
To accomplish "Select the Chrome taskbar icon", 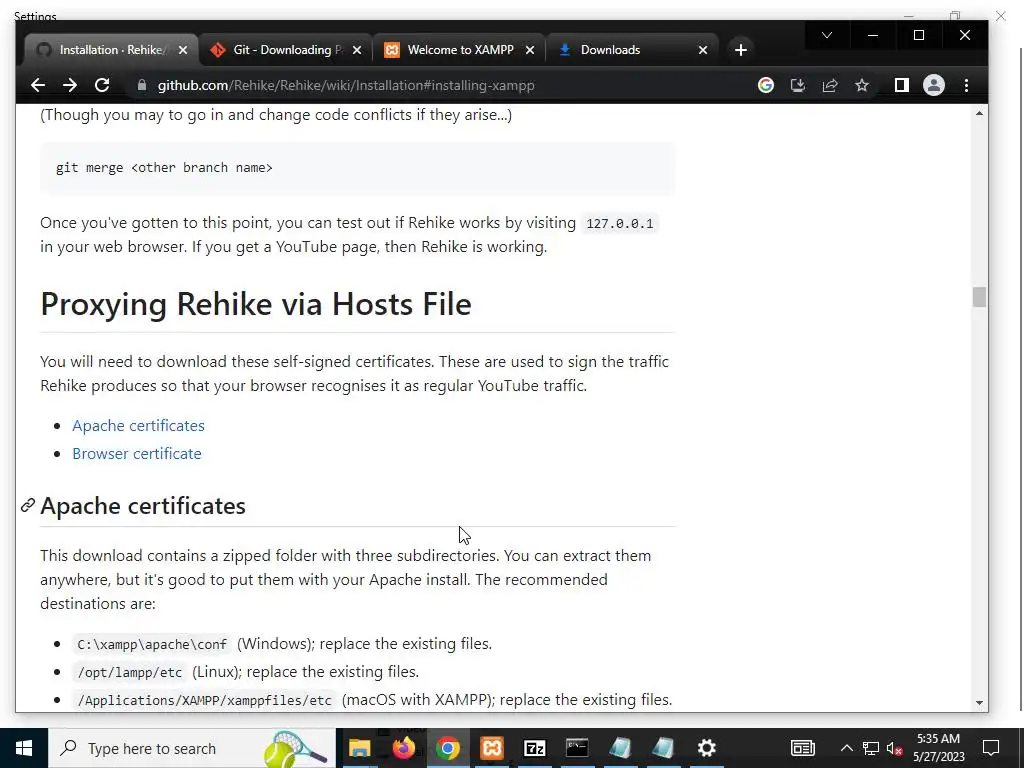I will [x=447, y=748].
